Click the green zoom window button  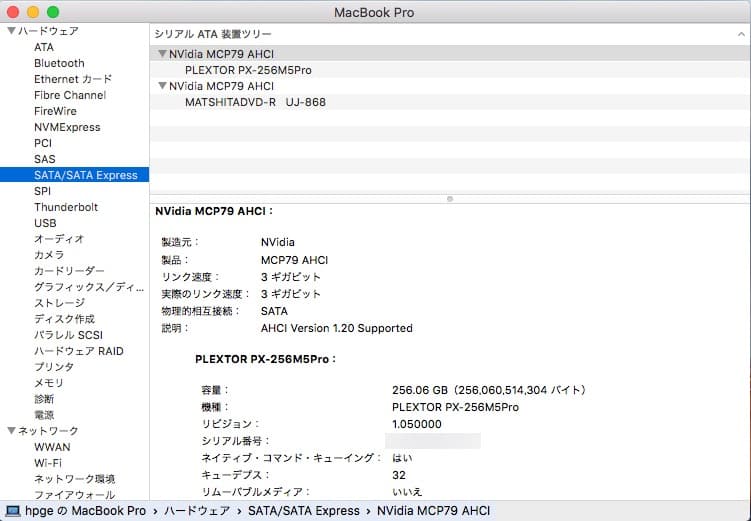coord(53,12)
